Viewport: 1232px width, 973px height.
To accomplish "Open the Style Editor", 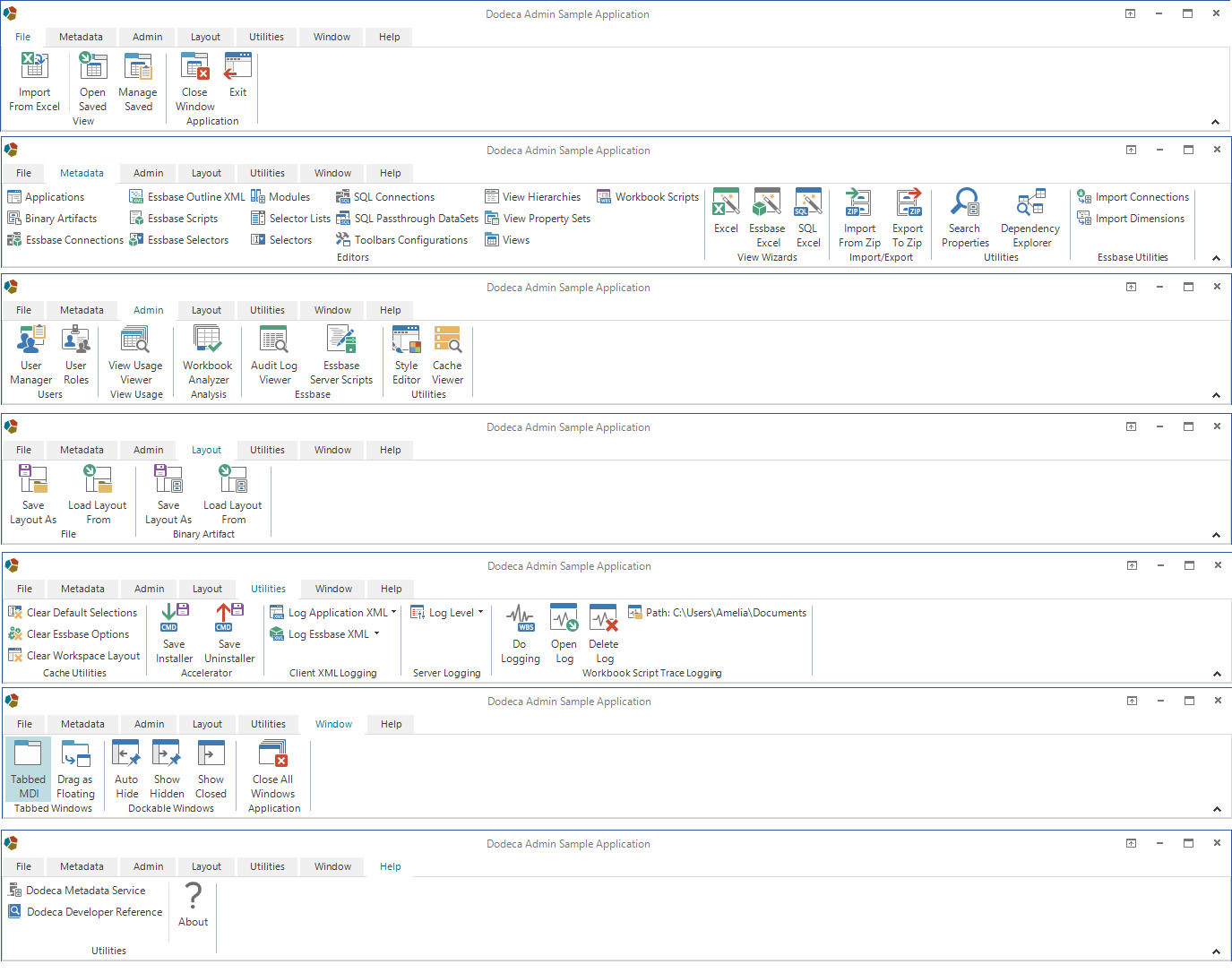I will coord(407,356).
